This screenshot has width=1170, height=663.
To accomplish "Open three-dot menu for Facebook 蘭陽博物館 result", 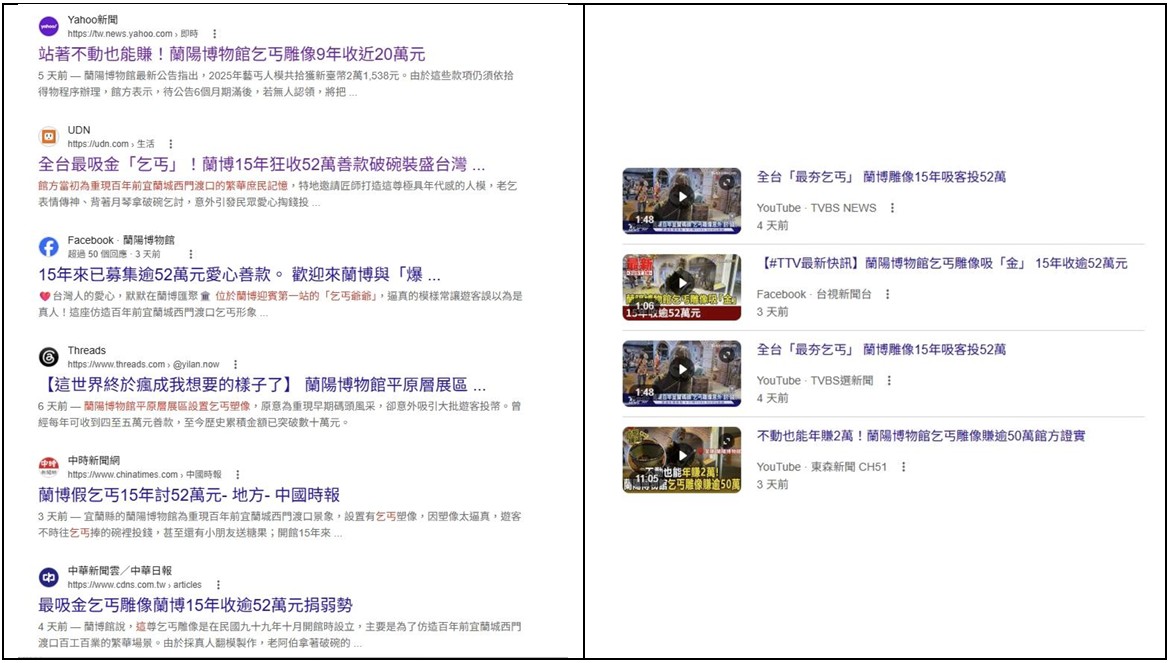I will coord(191,254).
